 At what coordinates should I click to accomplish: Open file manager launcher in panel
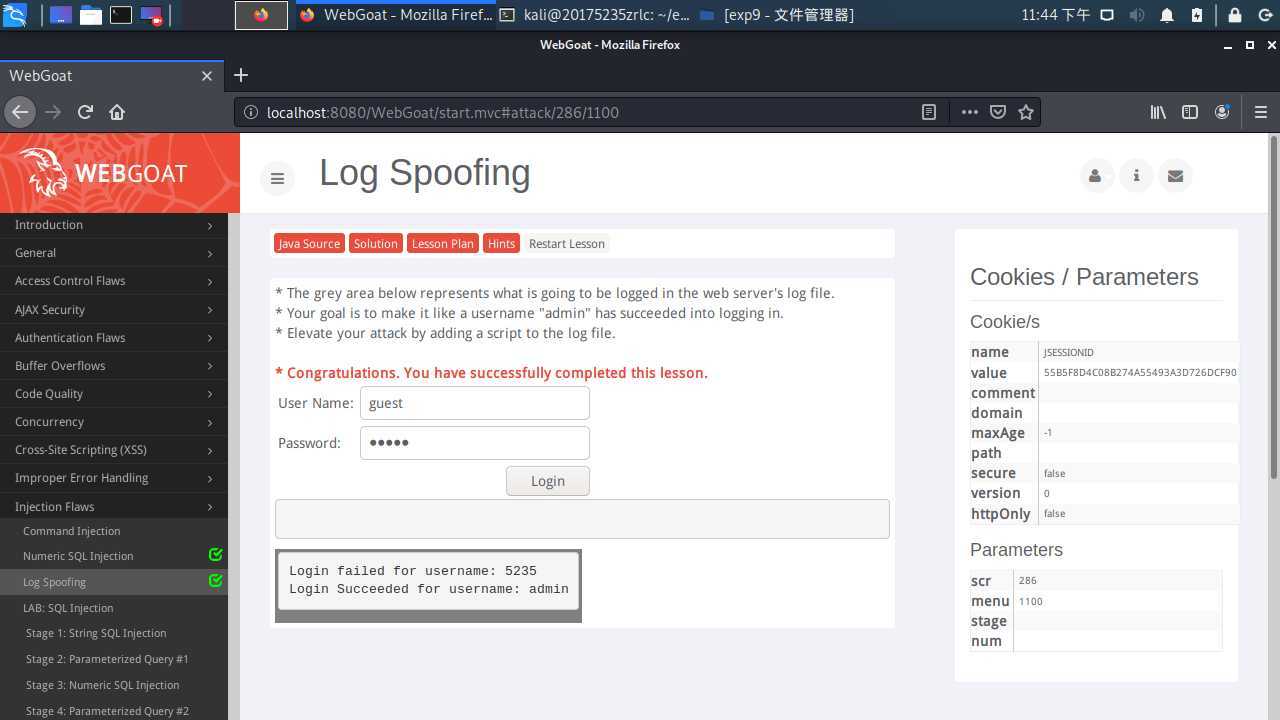click(91, 15)
